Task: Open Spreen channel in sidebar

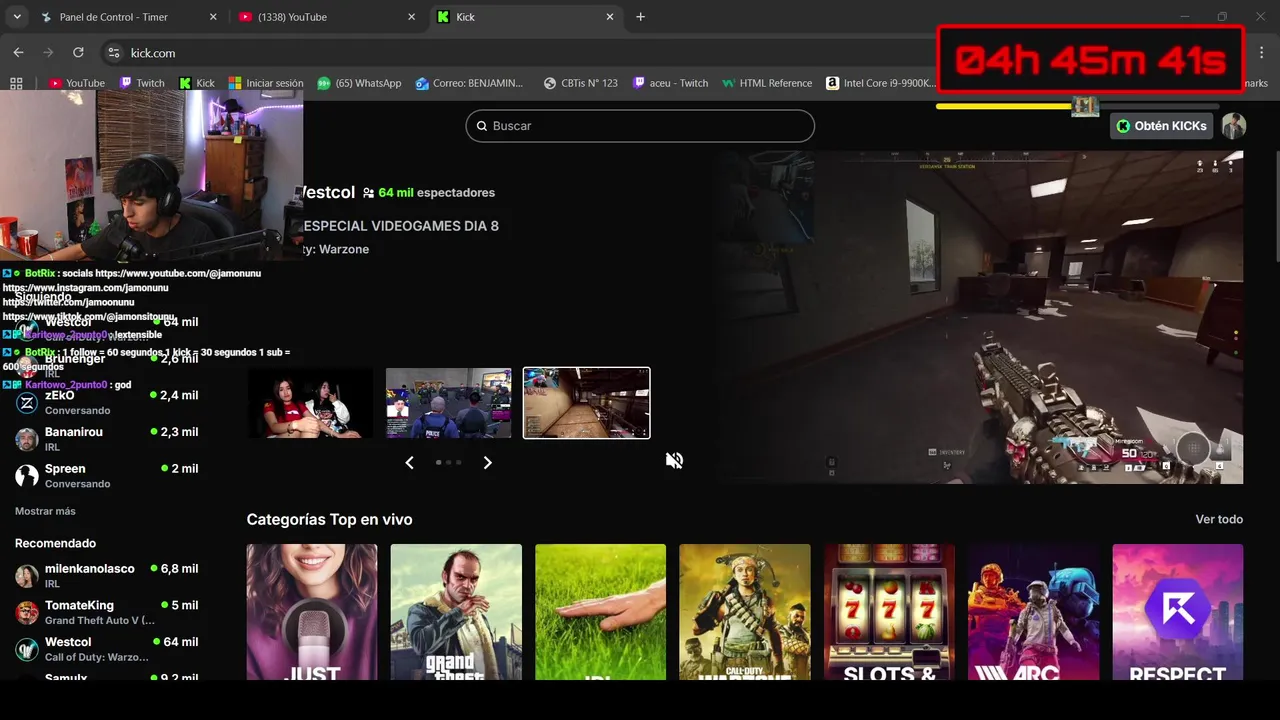Action: point(106,475)
